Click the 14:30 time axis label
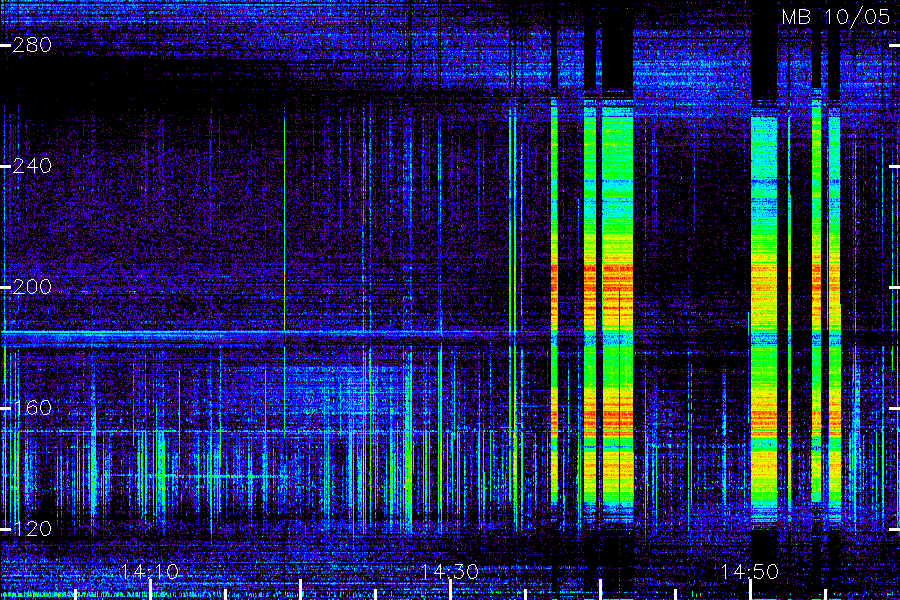 pyautogui.click(x=449, y=571)
